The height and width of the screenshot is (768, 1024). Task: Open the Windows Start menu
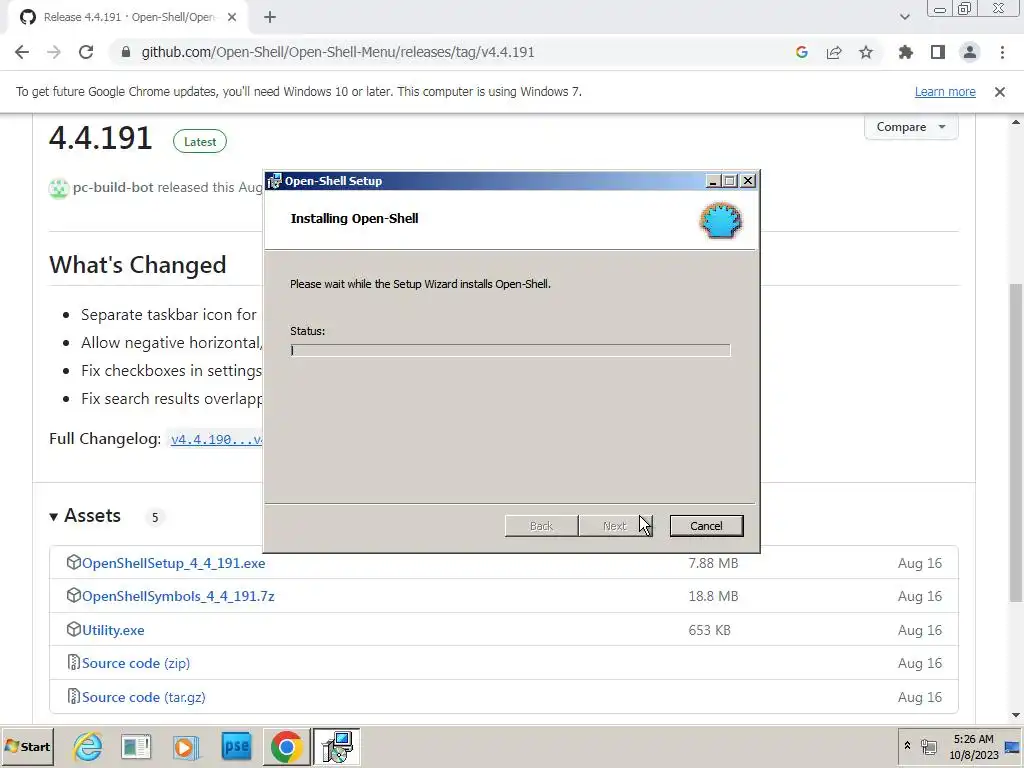pos(27,746)
